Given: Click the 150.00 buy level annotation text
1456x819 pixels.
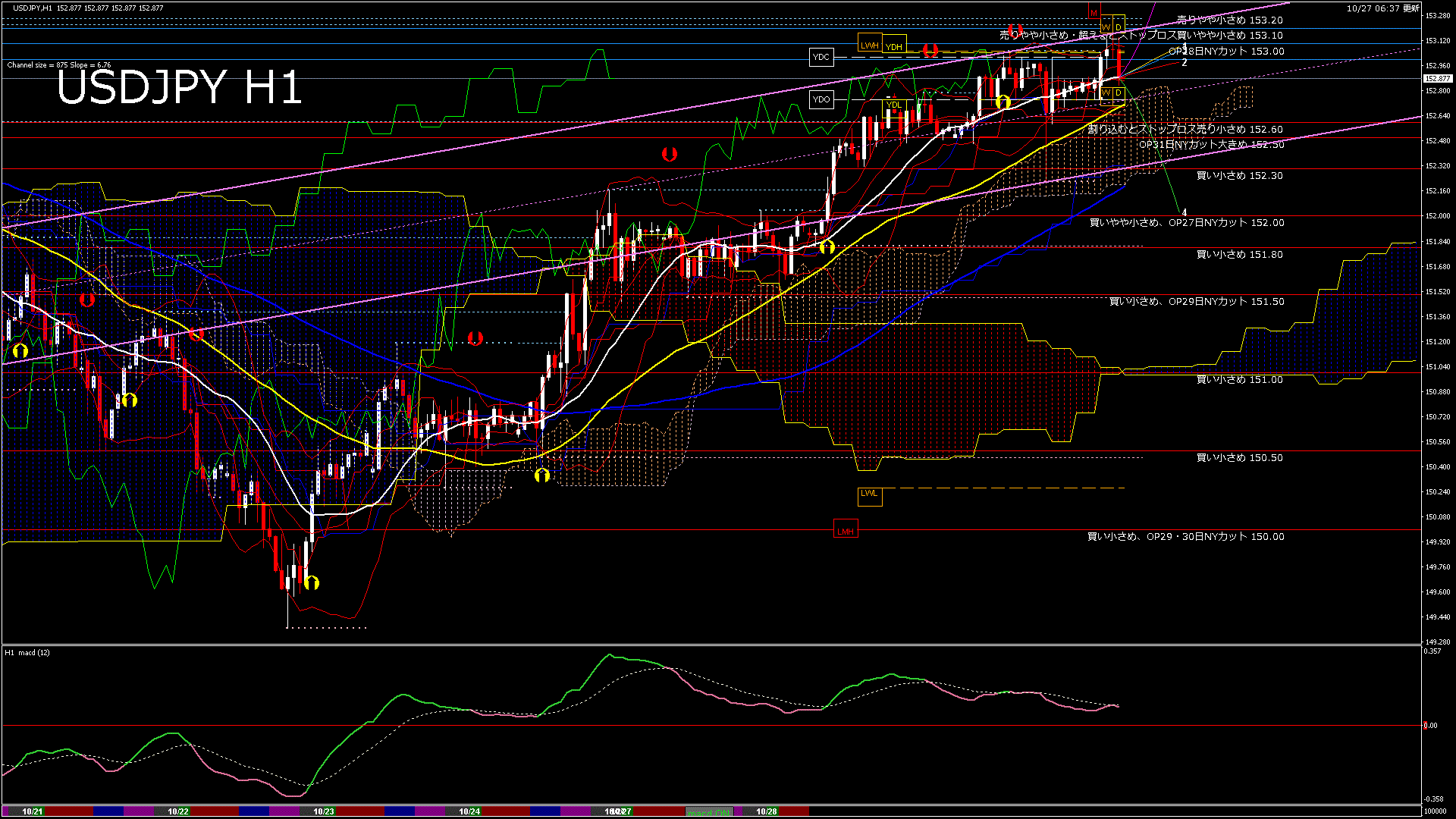Looking at the screenshot, I should pos(1185,537).
